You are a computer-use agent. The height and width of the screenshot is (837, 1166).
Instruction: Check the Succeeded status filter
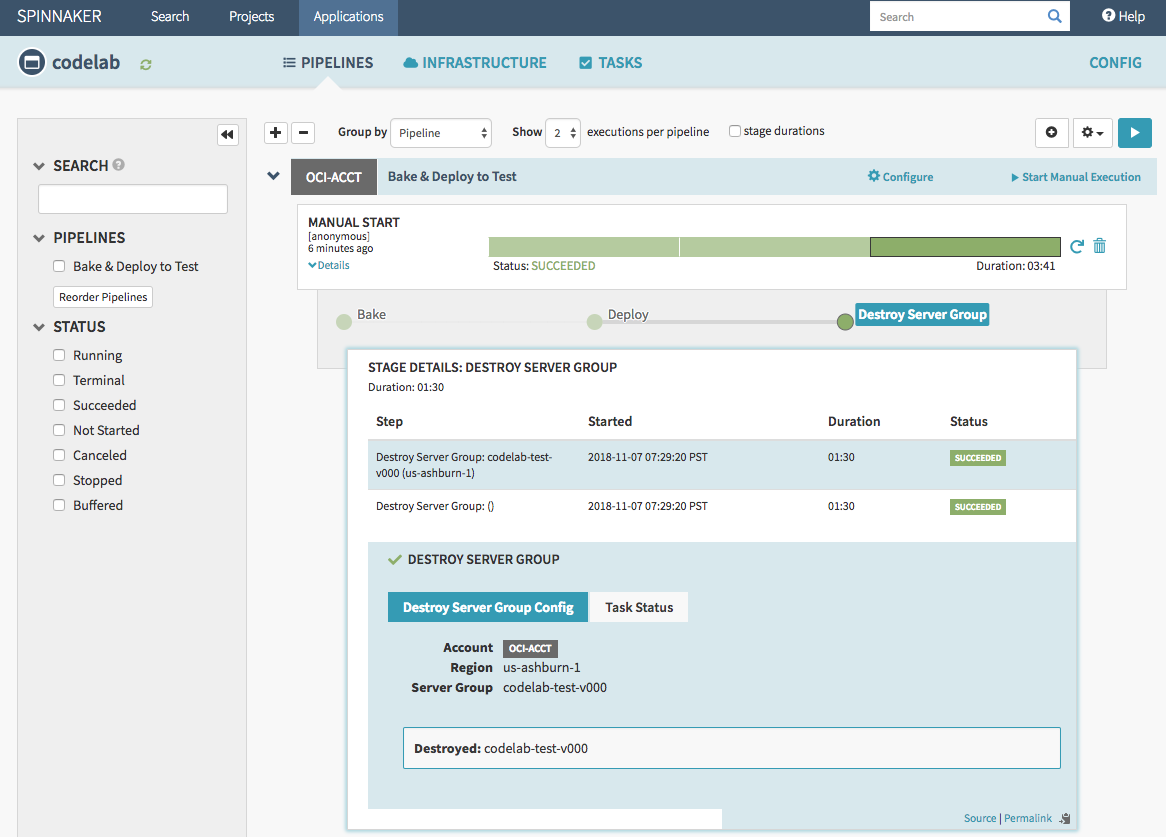pyautogui.click(x=59, y=405)
